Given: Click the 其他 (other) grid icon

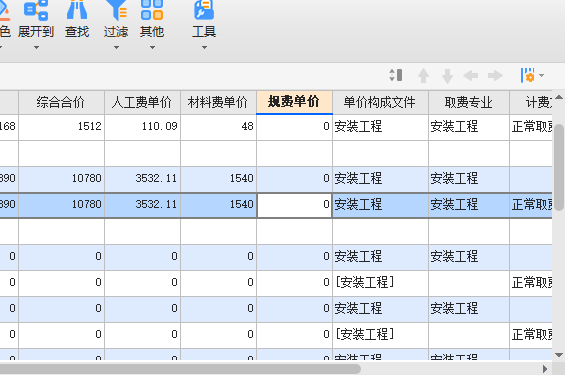Looking at the screenshot, I should point(152,10).
